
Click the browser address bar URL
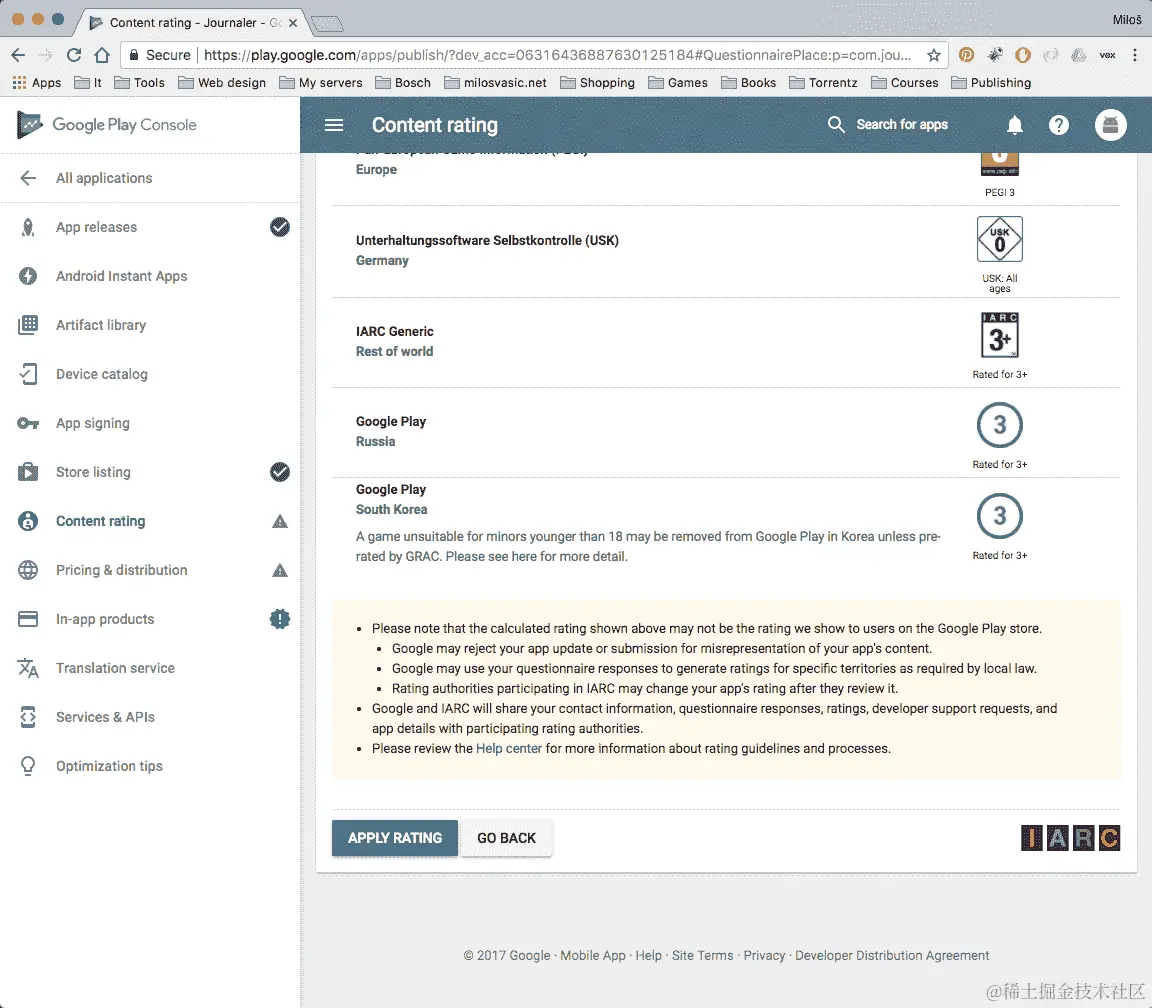click(x=557, y=55)
